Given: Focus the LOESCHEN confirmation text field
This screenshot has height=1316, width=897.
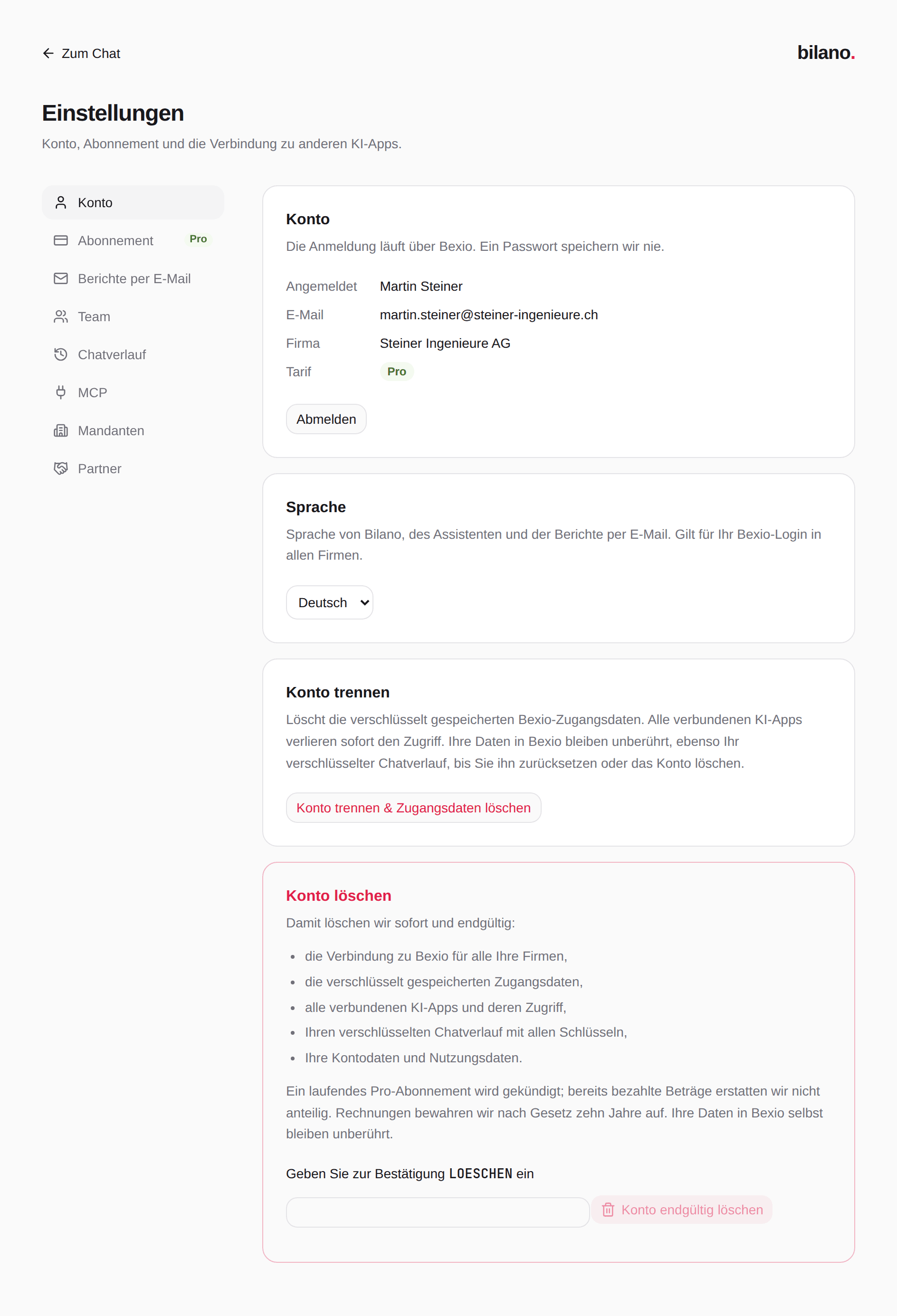Looking at the screenshot, I should click(x=438, y=1212).
